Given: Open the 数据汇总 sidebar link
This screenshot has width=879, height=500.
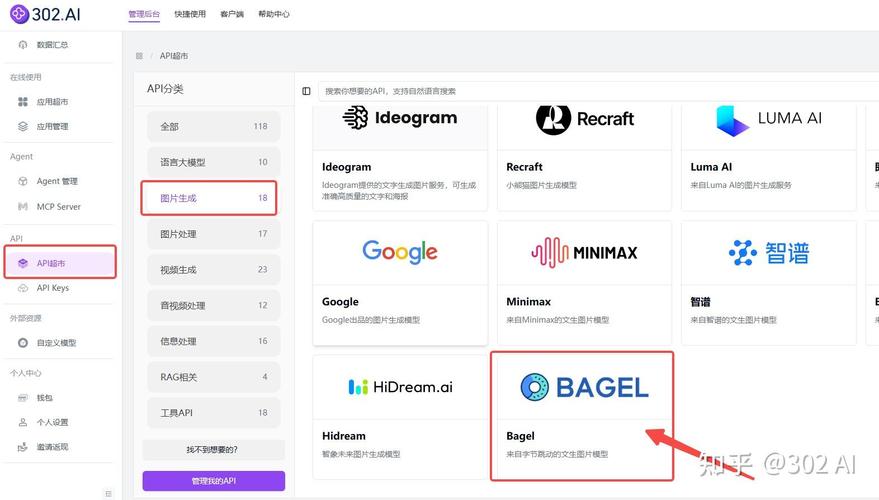Looking at the screenshot, I should pos(53,45).
